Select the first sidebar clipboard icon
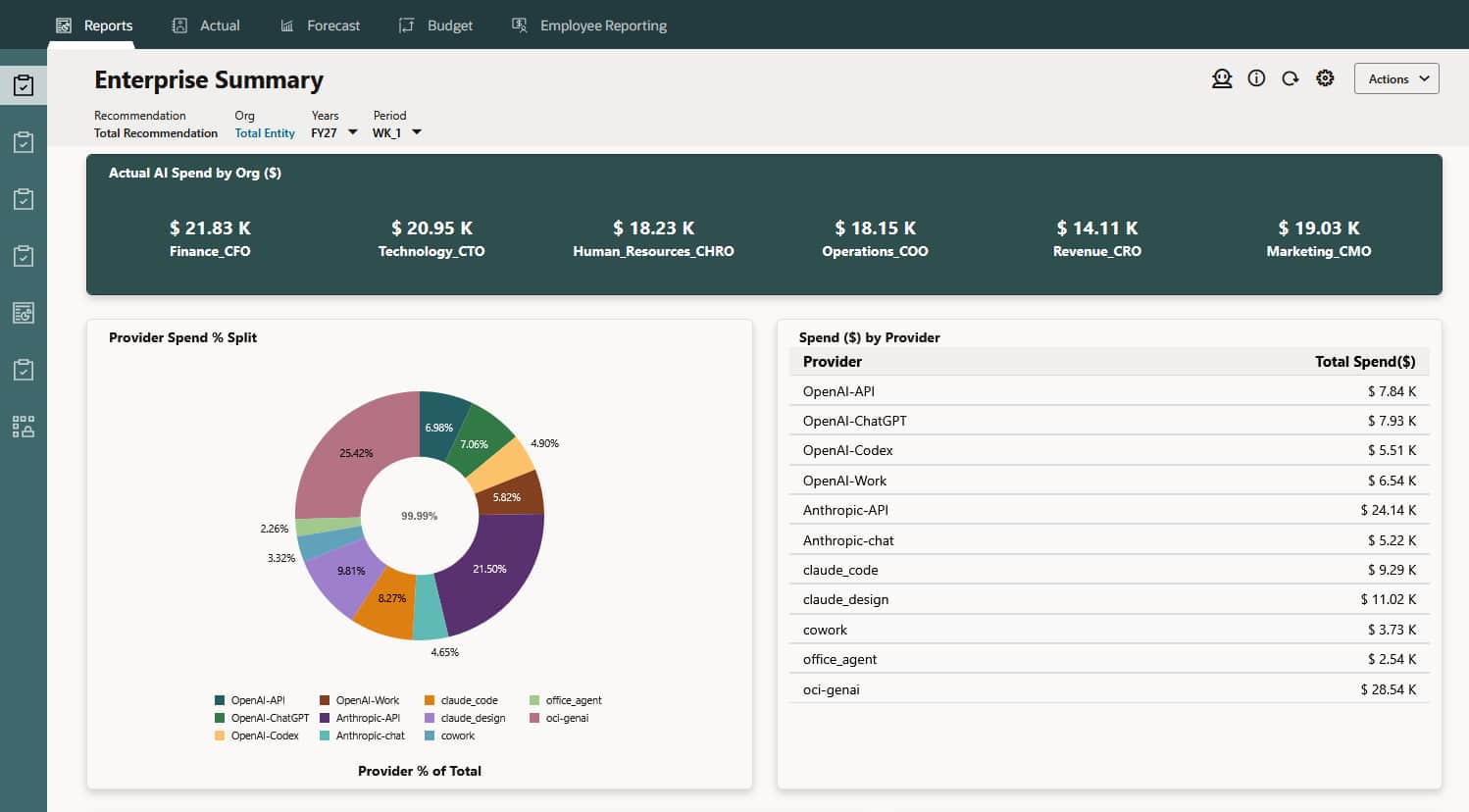Viewport: 1469px width, 812px height. 24,85
